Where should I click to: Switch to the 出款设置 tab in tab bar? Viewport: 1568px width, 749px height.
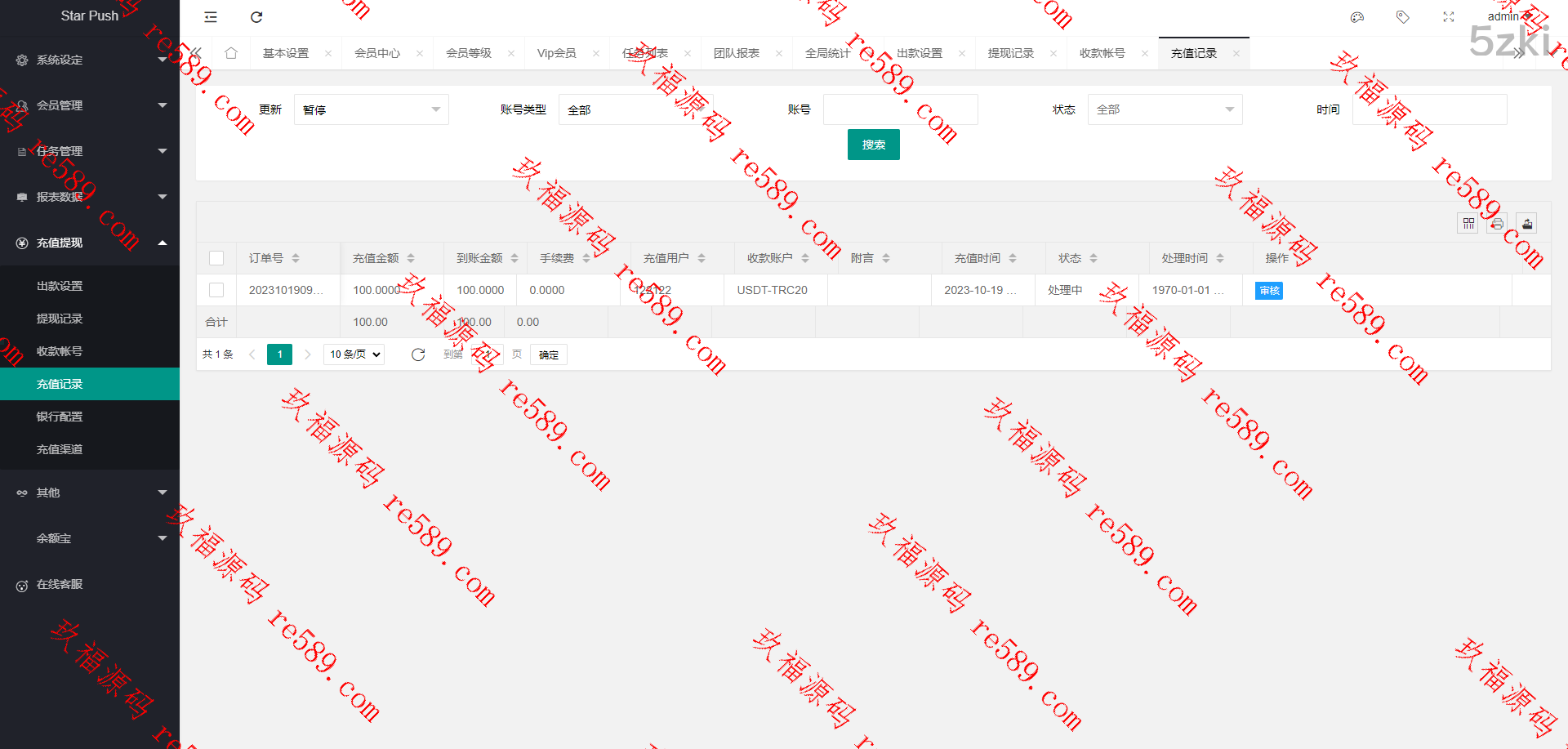pyautogui.click(x=920, y=53)
